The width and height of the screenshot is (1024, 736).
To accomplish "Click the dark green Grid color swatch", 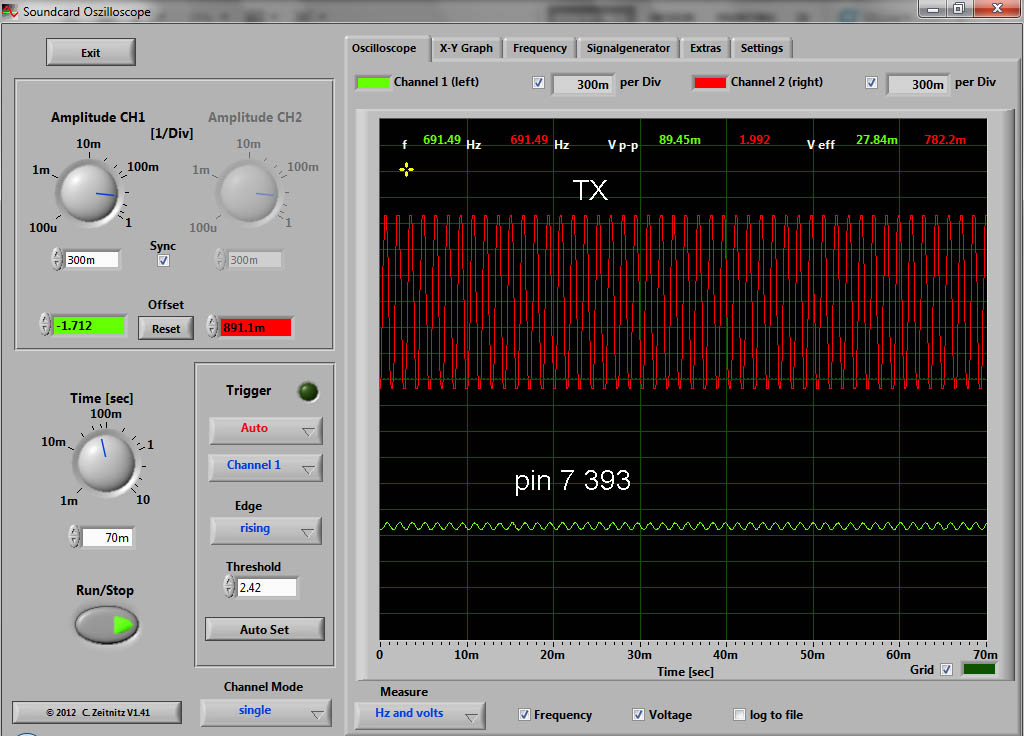I will pyautogui.click(x=978, y=669).
